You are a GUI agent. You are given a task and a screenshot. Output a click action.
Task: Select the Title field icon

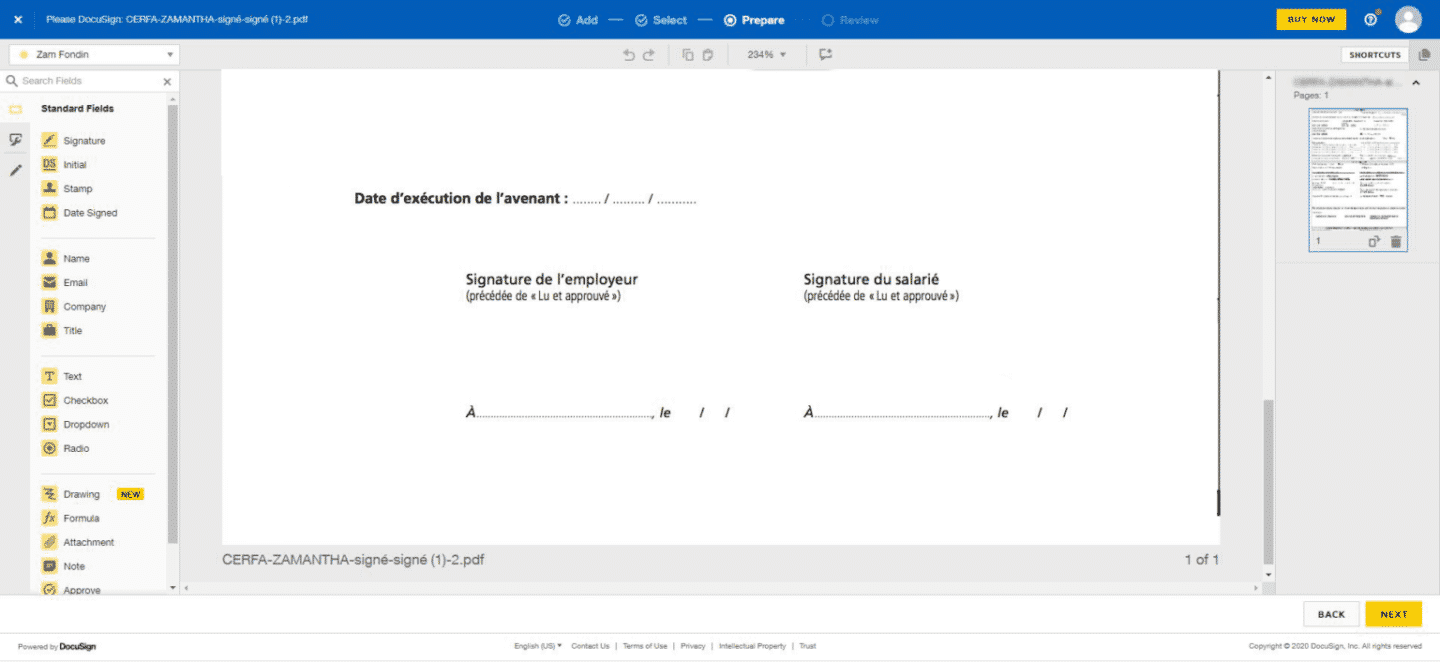click(49, 331)
